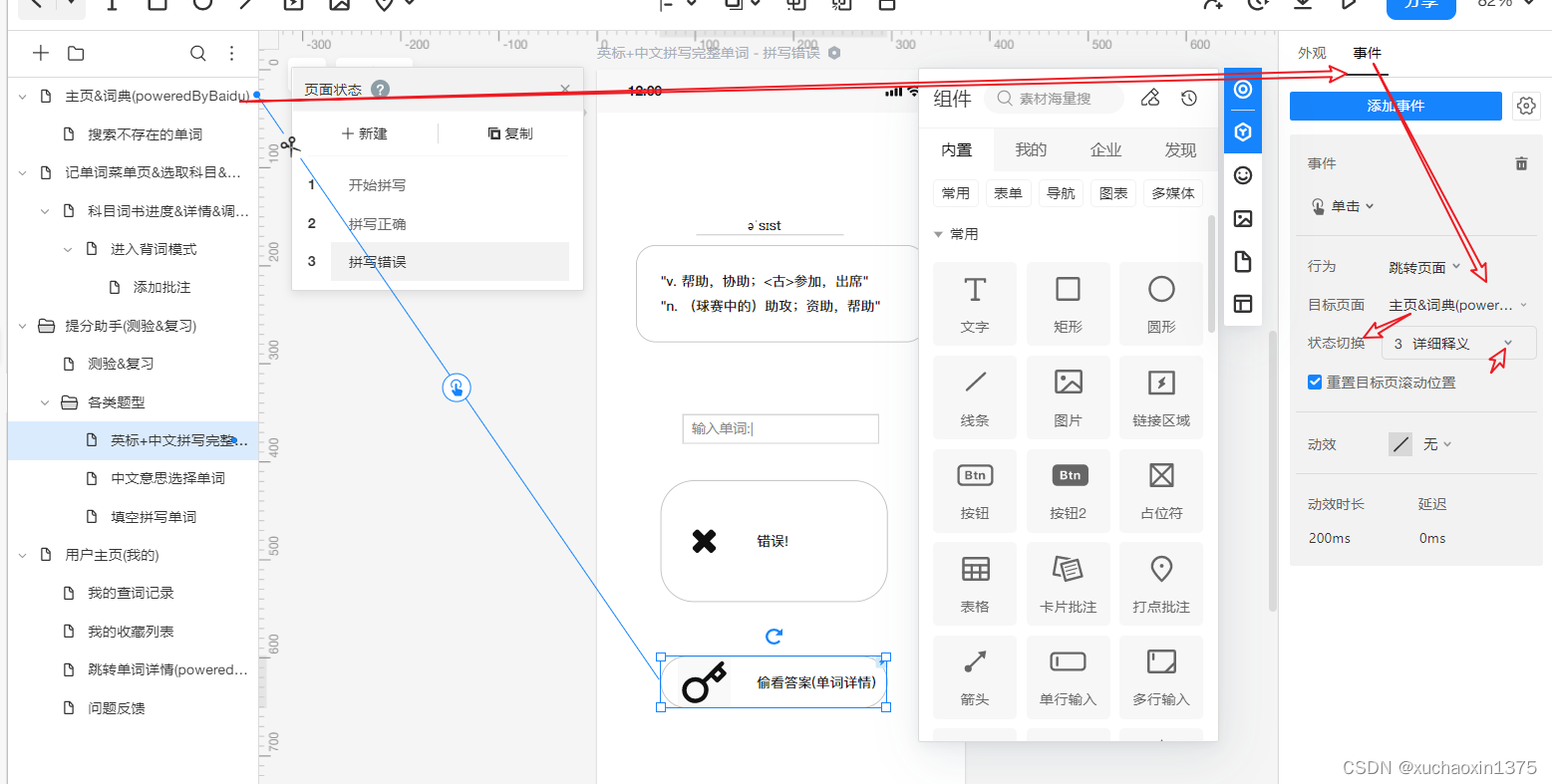Select the 内置 components tab
1552x784 pixels.
957,149
